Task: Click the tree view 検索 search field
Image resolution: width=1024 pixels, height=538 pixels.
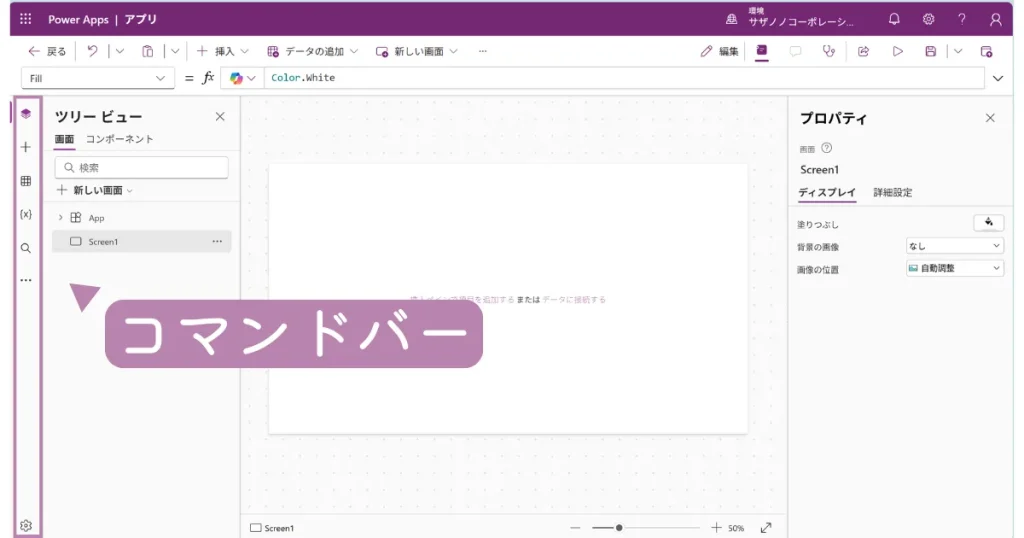Action: (x=141, y=168)
